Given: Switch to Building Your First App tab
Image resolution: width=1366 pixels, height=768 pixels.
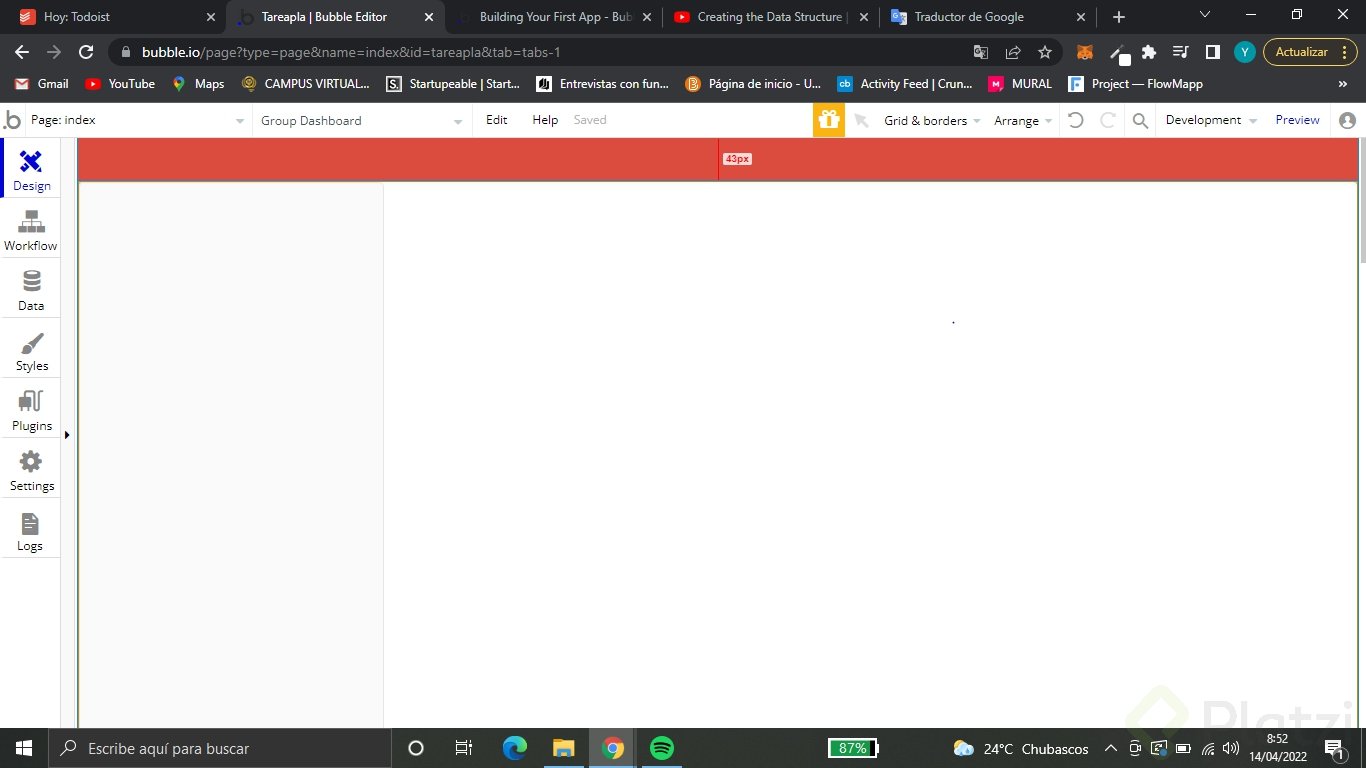Looking at the screenshot, I should (x=553, y=17).
